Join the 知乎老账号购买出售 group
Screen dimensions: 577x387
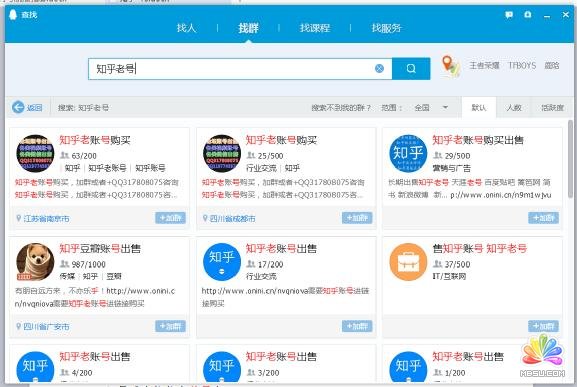click(543, 218)
